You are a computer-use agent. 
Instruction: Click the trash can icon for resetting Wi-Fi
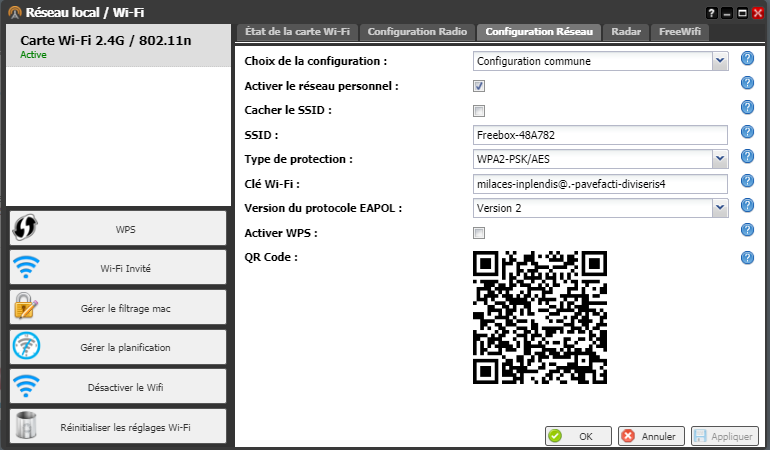coord(26,425)
